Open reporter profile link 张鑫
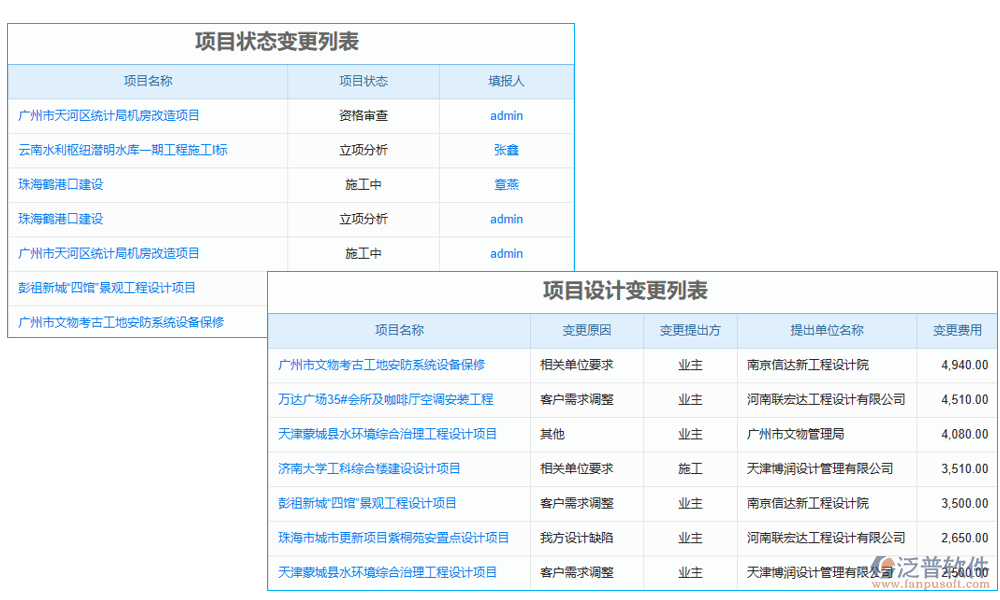 (x=506, y=150)
